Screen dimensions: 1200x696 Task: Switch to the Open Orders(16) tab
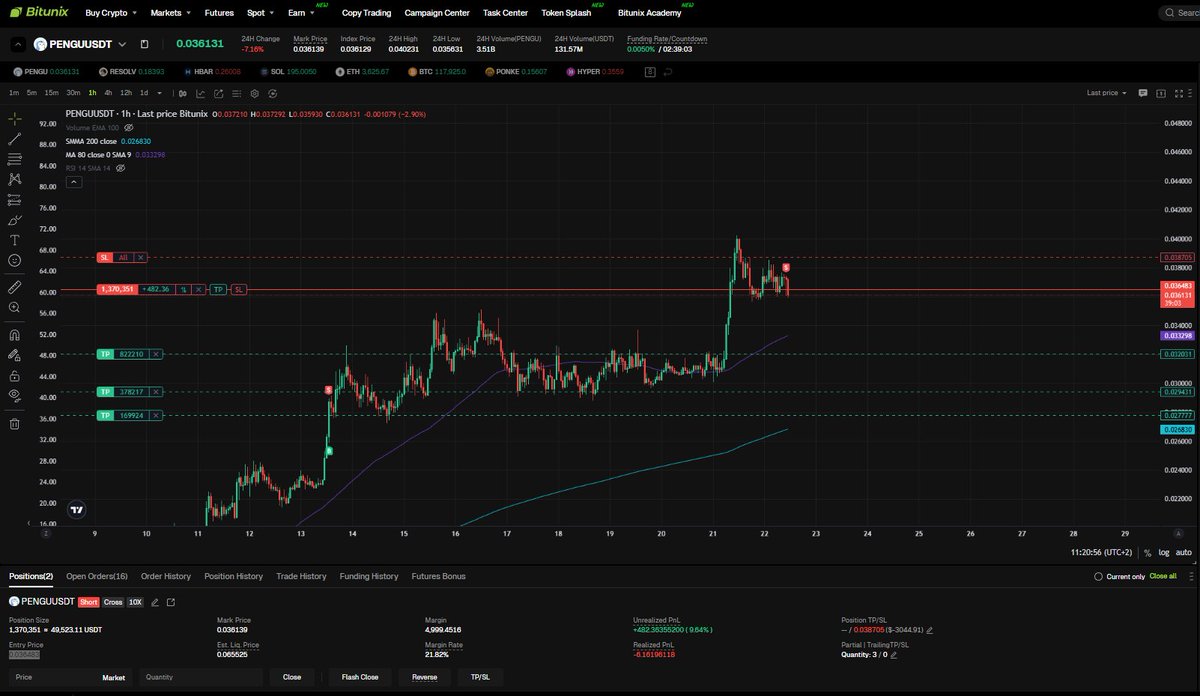click(x=97, y=576)
